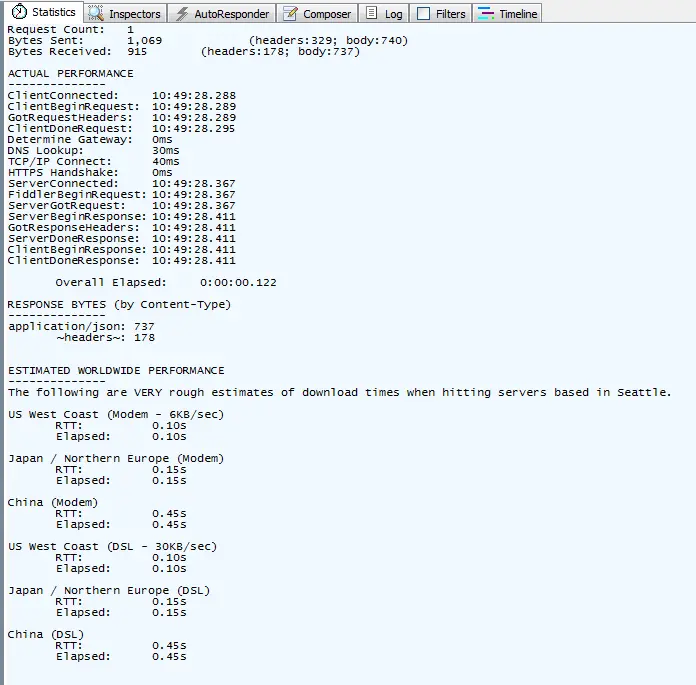Click the China (Modem) heading

point(53,503)
